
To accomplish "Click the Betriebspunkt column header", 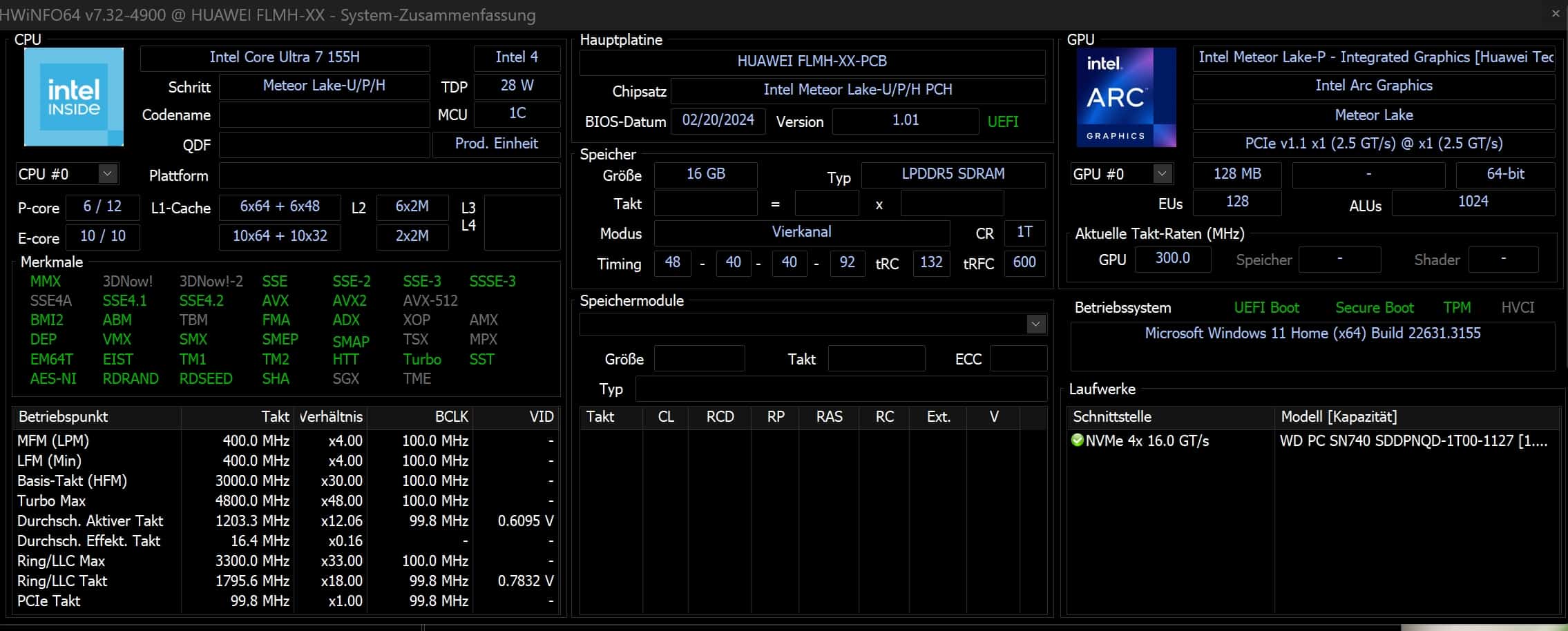I will 64,417.
